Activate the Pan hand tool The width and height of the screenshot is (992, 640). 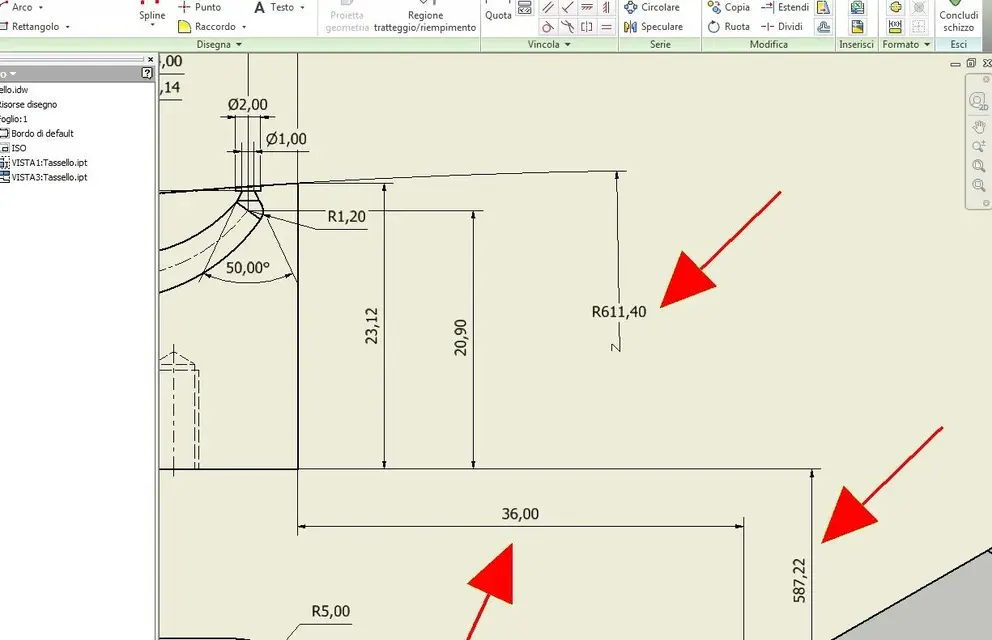pyautogui.click(x=979, y=127)
